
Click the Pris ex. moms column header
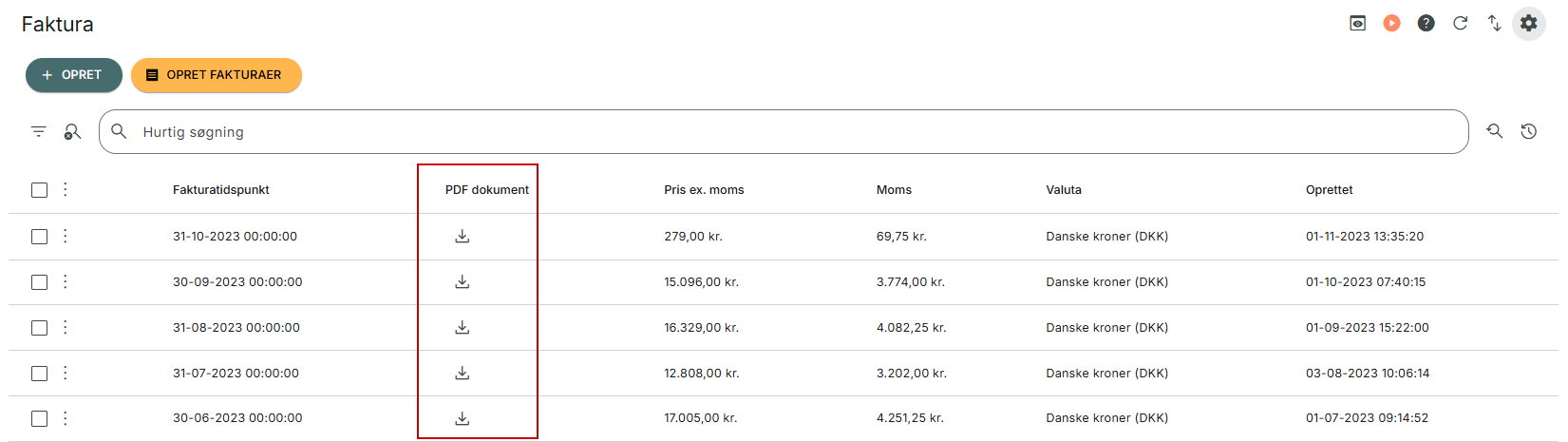[x=704, y=190]
